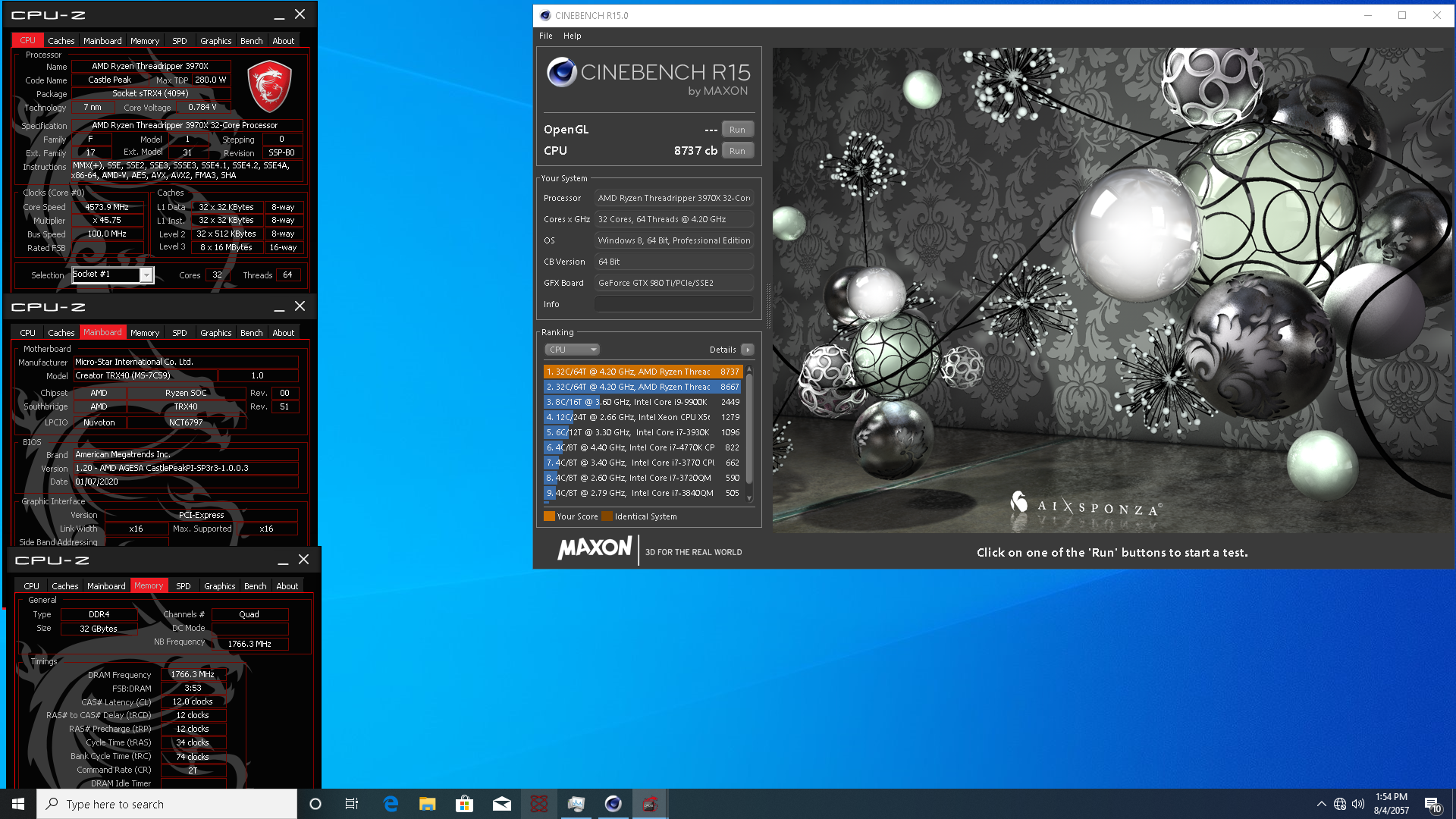Click the taskbar clock showing 1:54 PM
This screenshot has width=1456, height=819.
pyautogui.click(x=1392, y=804)
